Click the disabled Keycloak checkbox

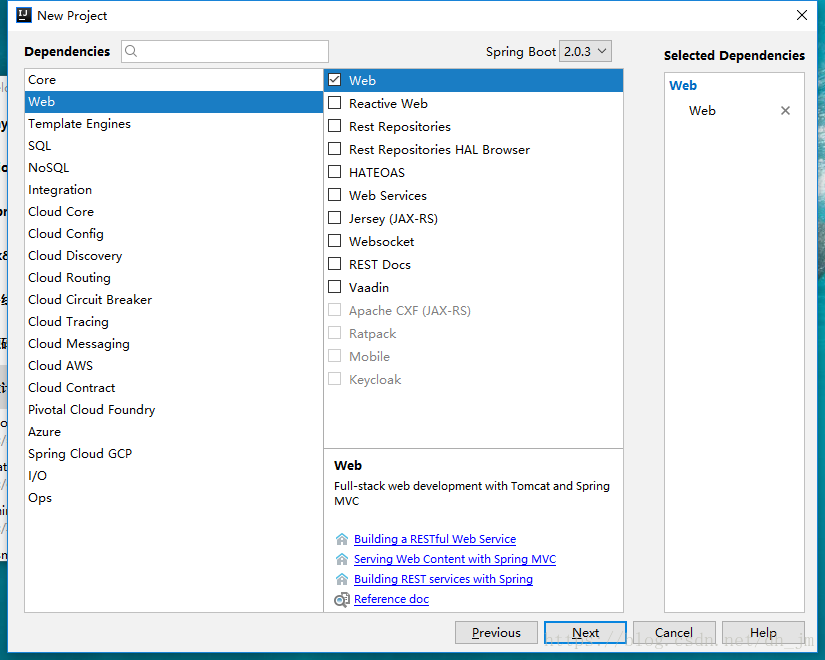pos(335,379)
